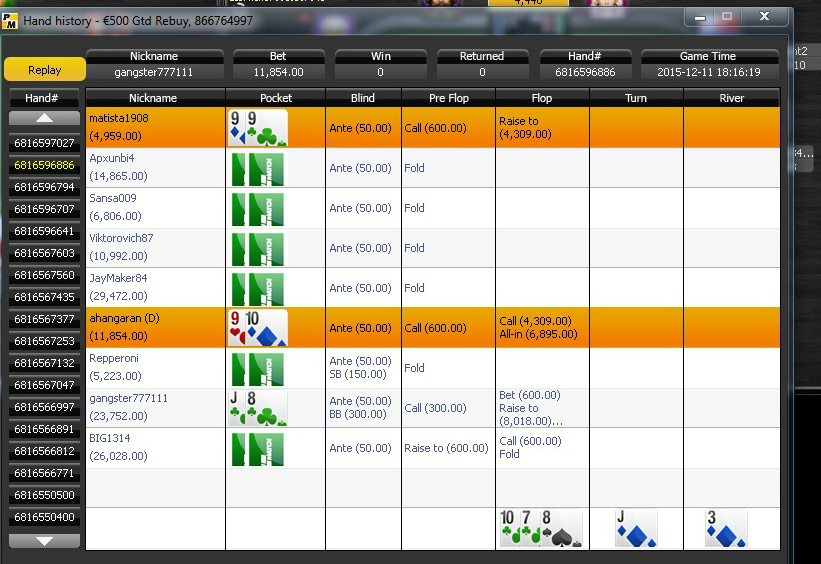Open hand 6816567253
This screenshot has width=821, height=564.
click(x=45, y=341)
